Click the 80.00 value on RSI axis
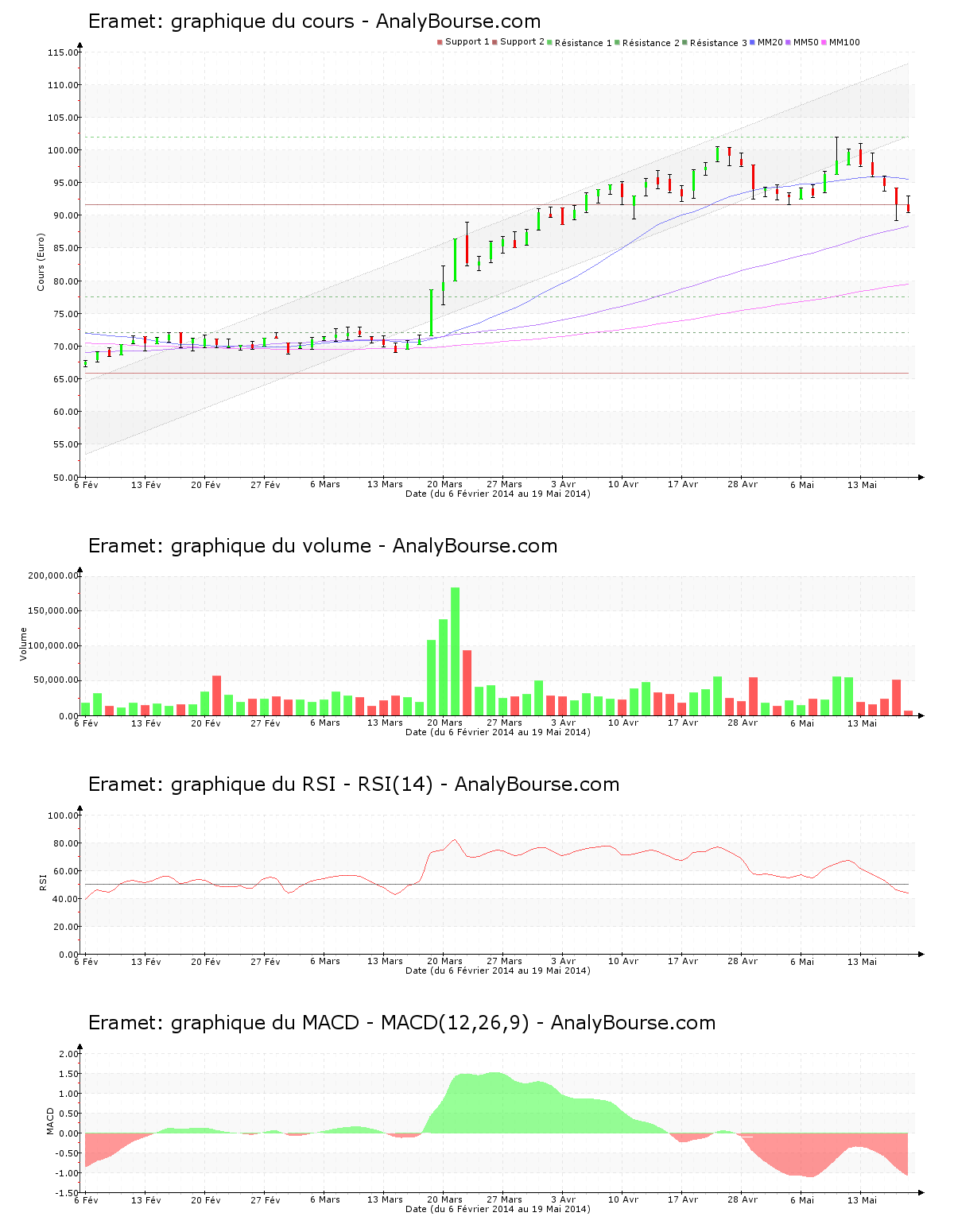954x1232 pixels. pyautogui.click(x=66, y=843)
